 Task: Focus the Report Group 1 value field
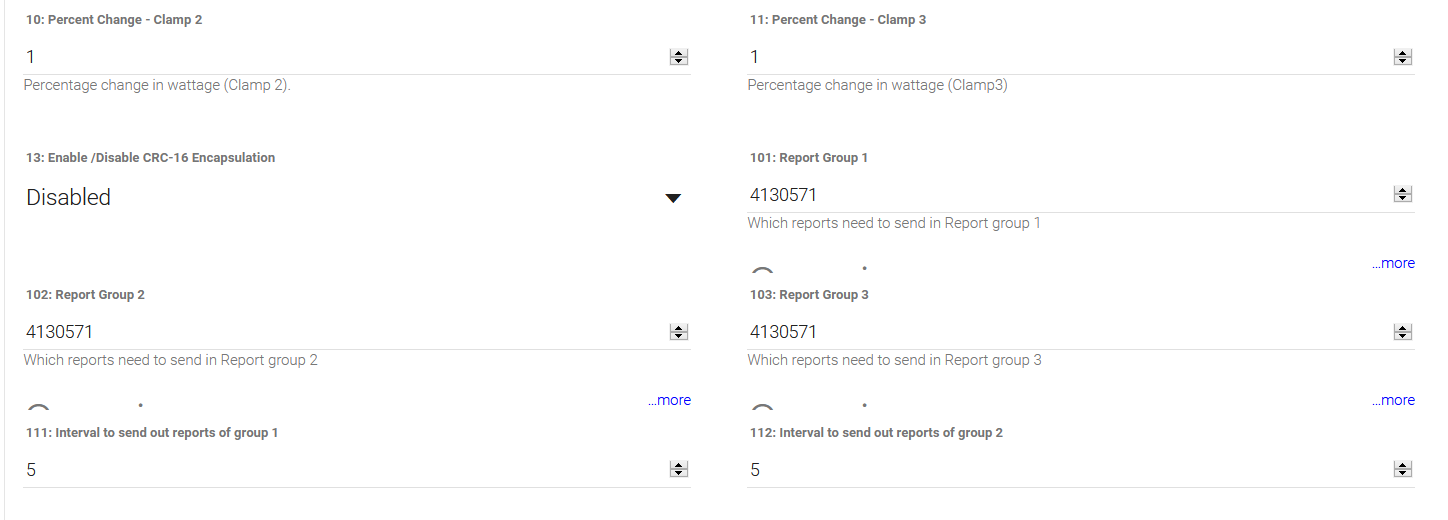pos(1065,195)
